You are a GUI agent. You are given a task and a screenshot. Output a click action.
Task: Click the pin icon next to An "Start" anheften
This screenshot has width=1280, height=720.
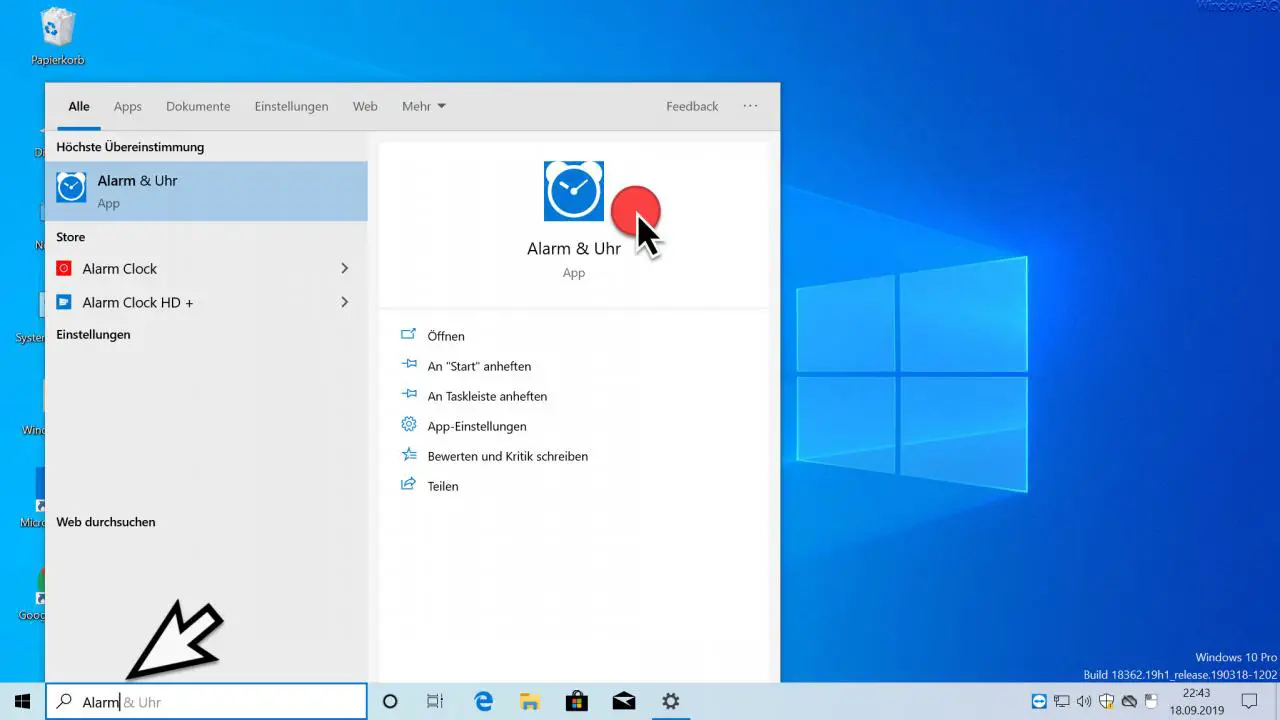408,366
